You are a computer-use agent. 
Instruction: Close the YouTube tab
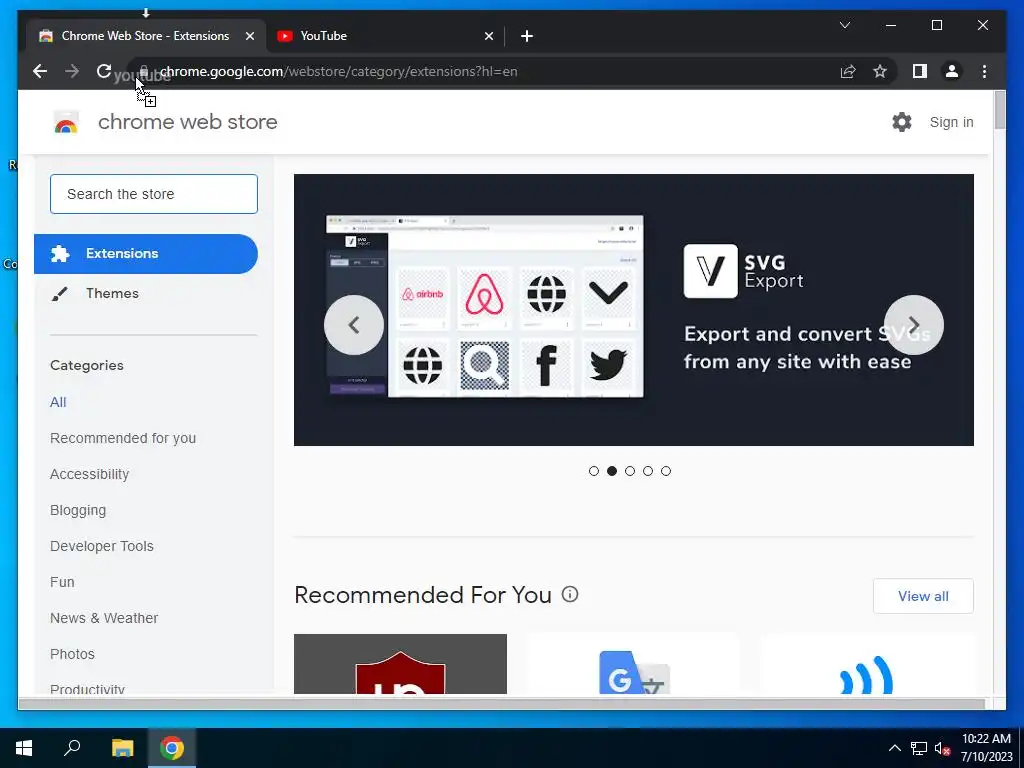pos(488,36)
